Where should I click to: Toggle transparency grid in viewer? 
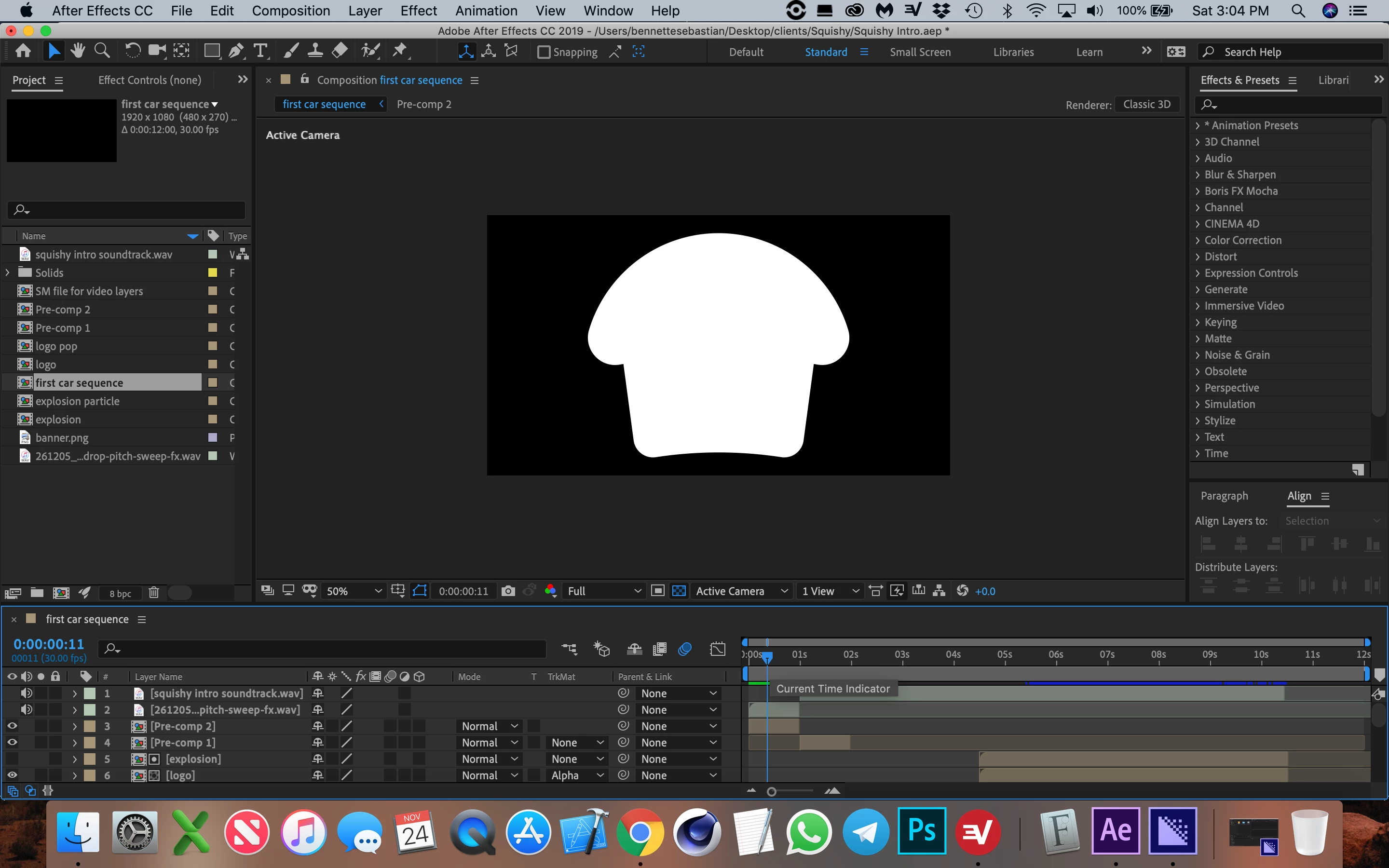(x=679, y=591)
